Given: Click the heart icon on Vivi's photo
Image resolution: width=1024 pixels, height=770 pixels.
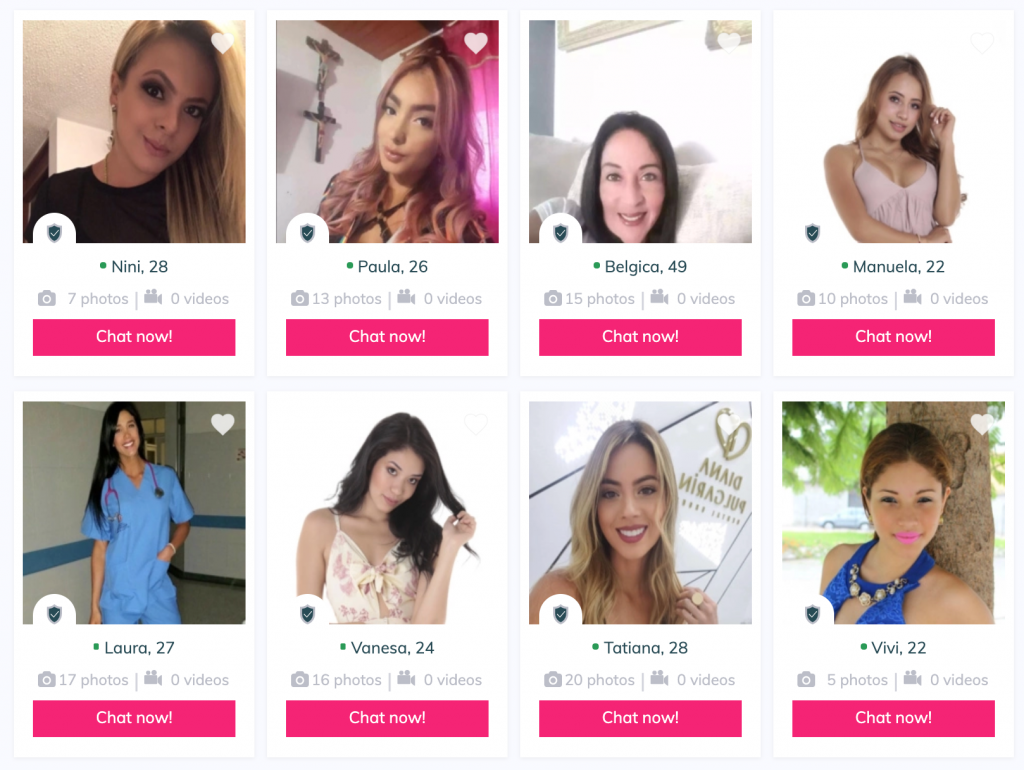Looking at the screenshot, I should pyautogui.click(x=982, y=425).
